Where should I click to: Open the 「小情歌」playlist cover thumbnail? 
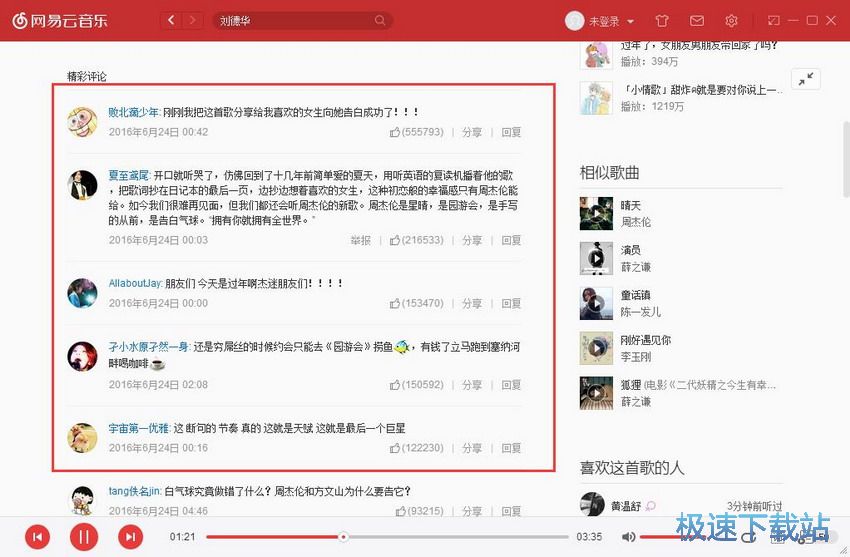tap(596, 98)
